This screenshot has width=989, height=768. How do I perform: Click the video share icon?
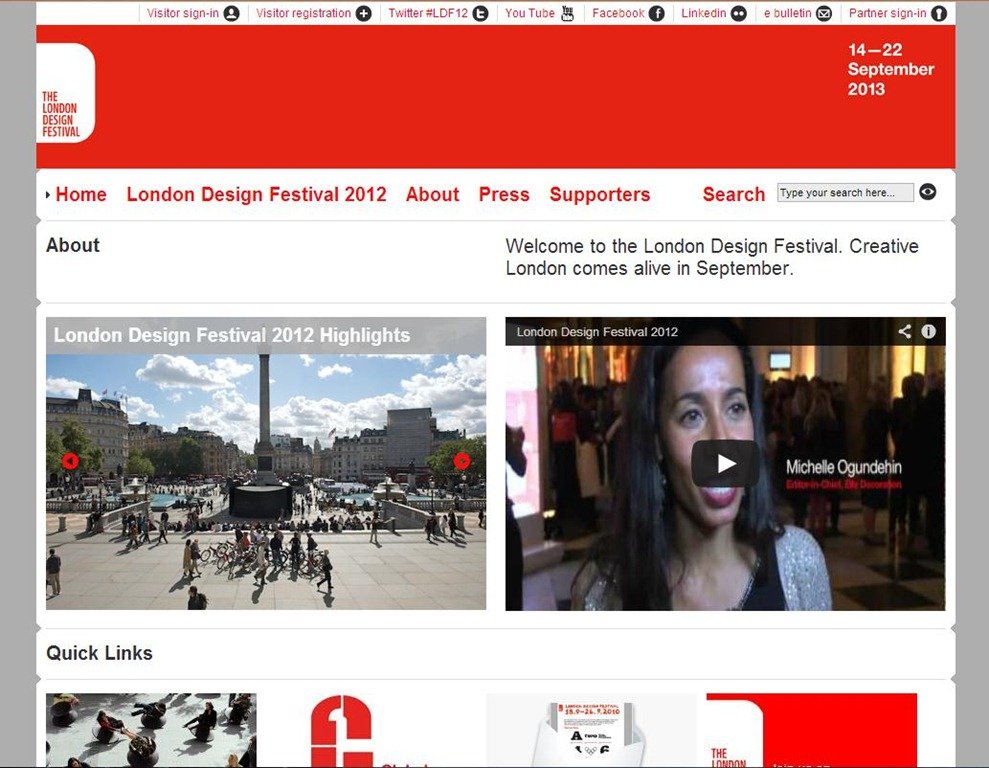pyautogui.click(x=904, y=332)
